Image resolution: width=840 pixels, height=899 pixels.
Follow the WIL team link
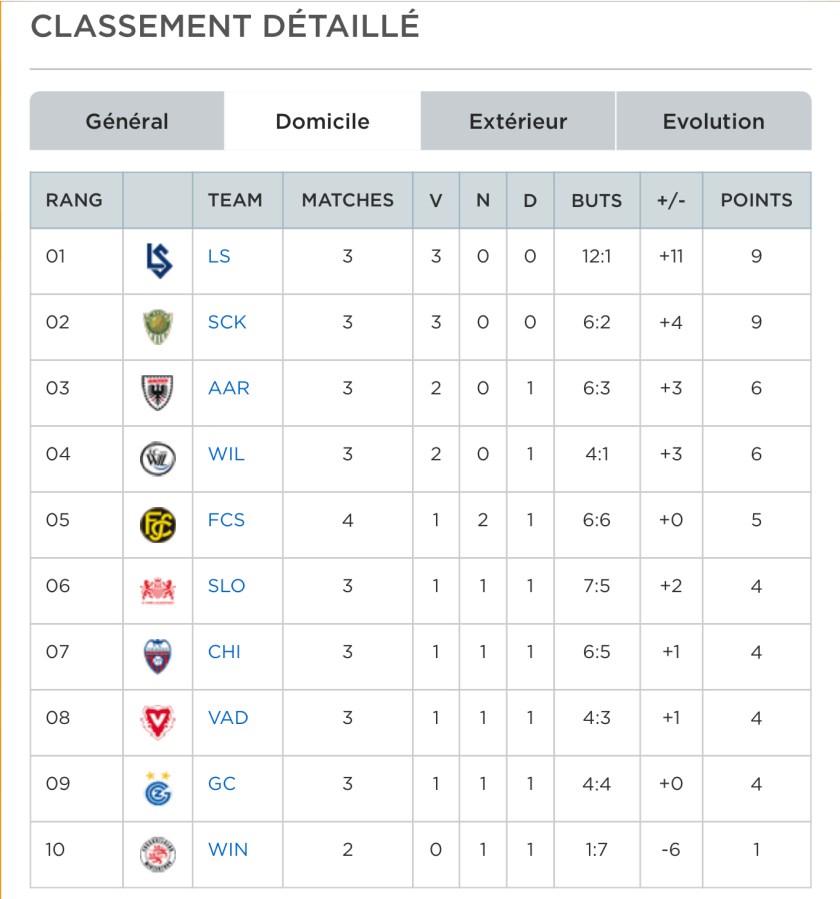[x=226, y=454]
